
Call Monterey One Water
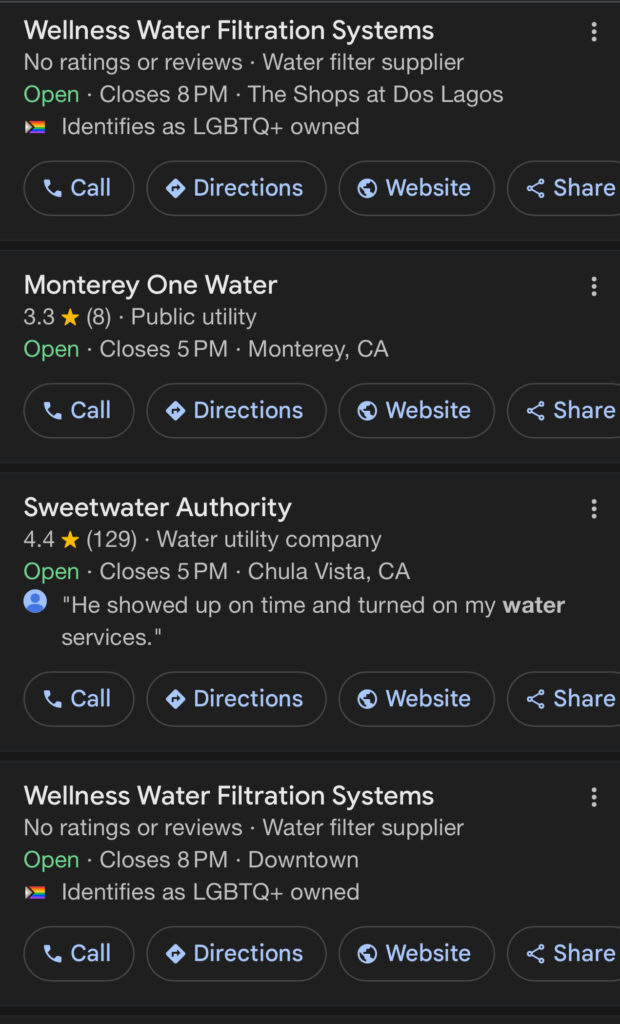pyautogui.click(x=78, y=411)
